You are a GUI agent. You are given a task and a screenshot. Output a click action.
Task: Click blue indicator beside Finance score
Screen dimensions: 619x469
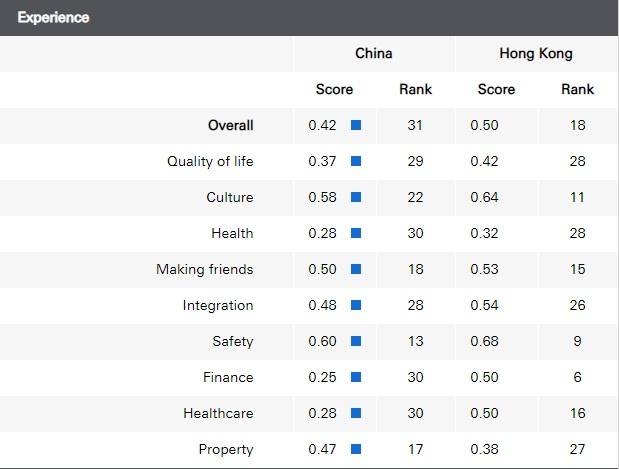pos(356,378)
